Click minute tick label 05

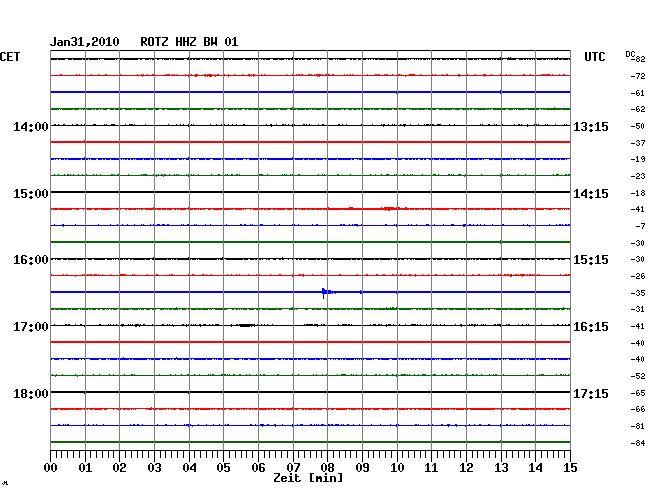click(x=223, y=467)
